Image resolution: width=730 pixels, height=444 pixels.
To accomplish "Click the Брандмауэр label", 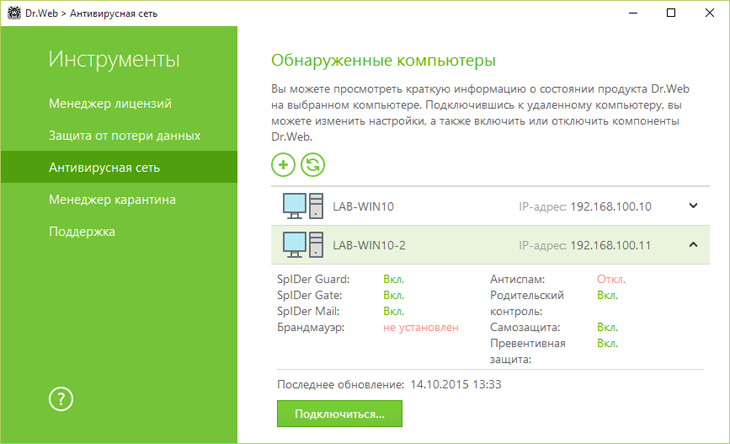I will [x=311, y=327].
